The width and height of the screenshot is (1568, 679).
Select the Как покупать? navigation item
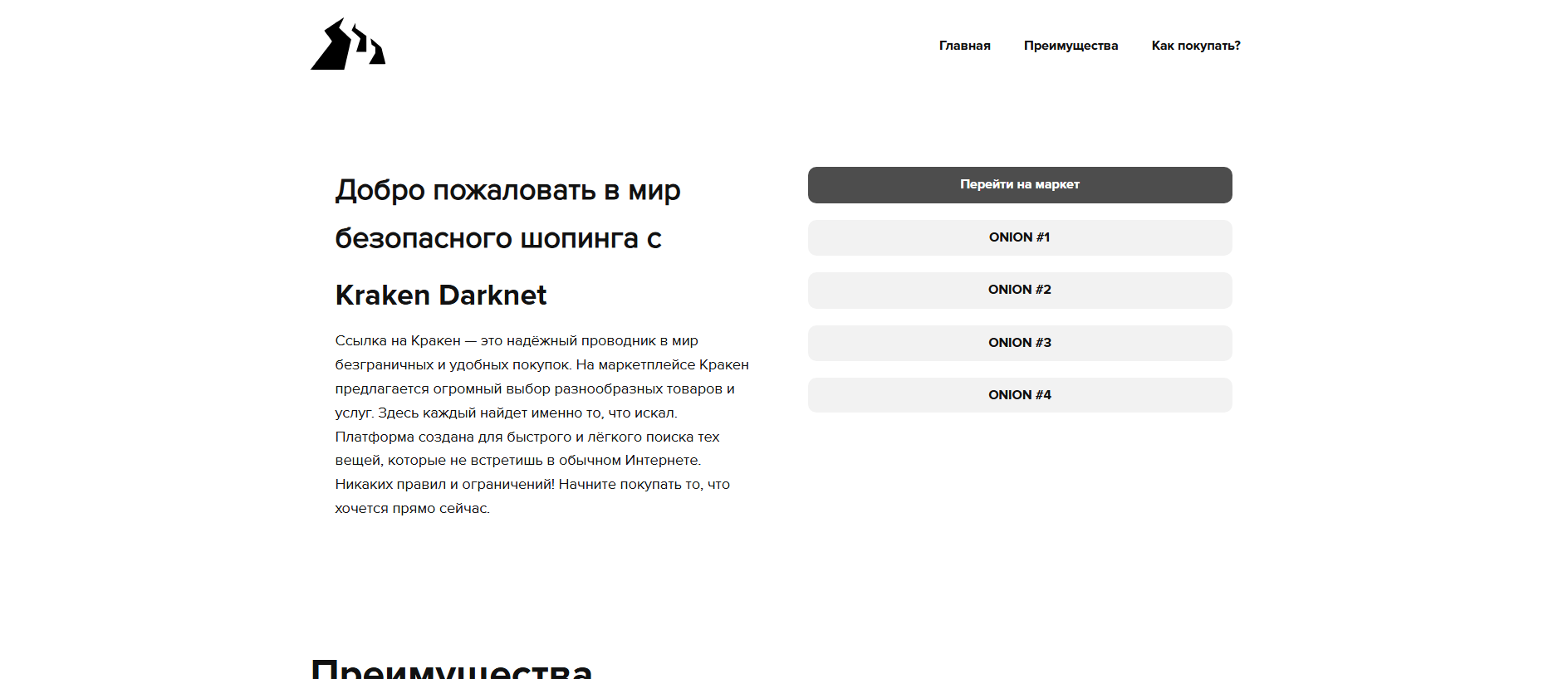point(1196,46)
